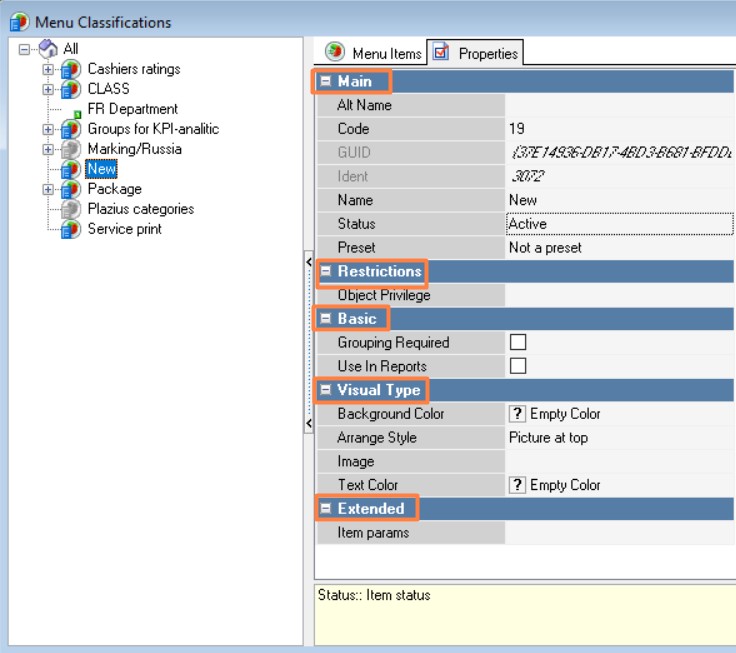Image resolution: width=736 pixels, height=653 pixels.
Task: Click the Ident value 3072
Action: coord(528,177)
